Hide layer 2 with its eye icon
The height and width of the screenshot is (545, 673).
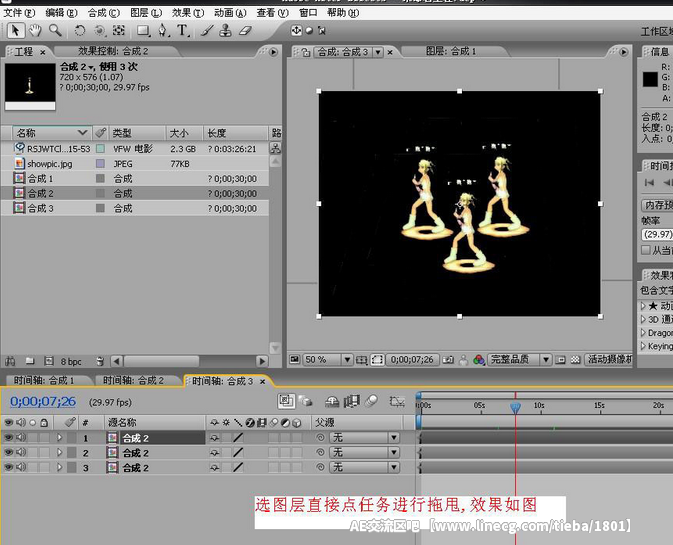[8, 452]
